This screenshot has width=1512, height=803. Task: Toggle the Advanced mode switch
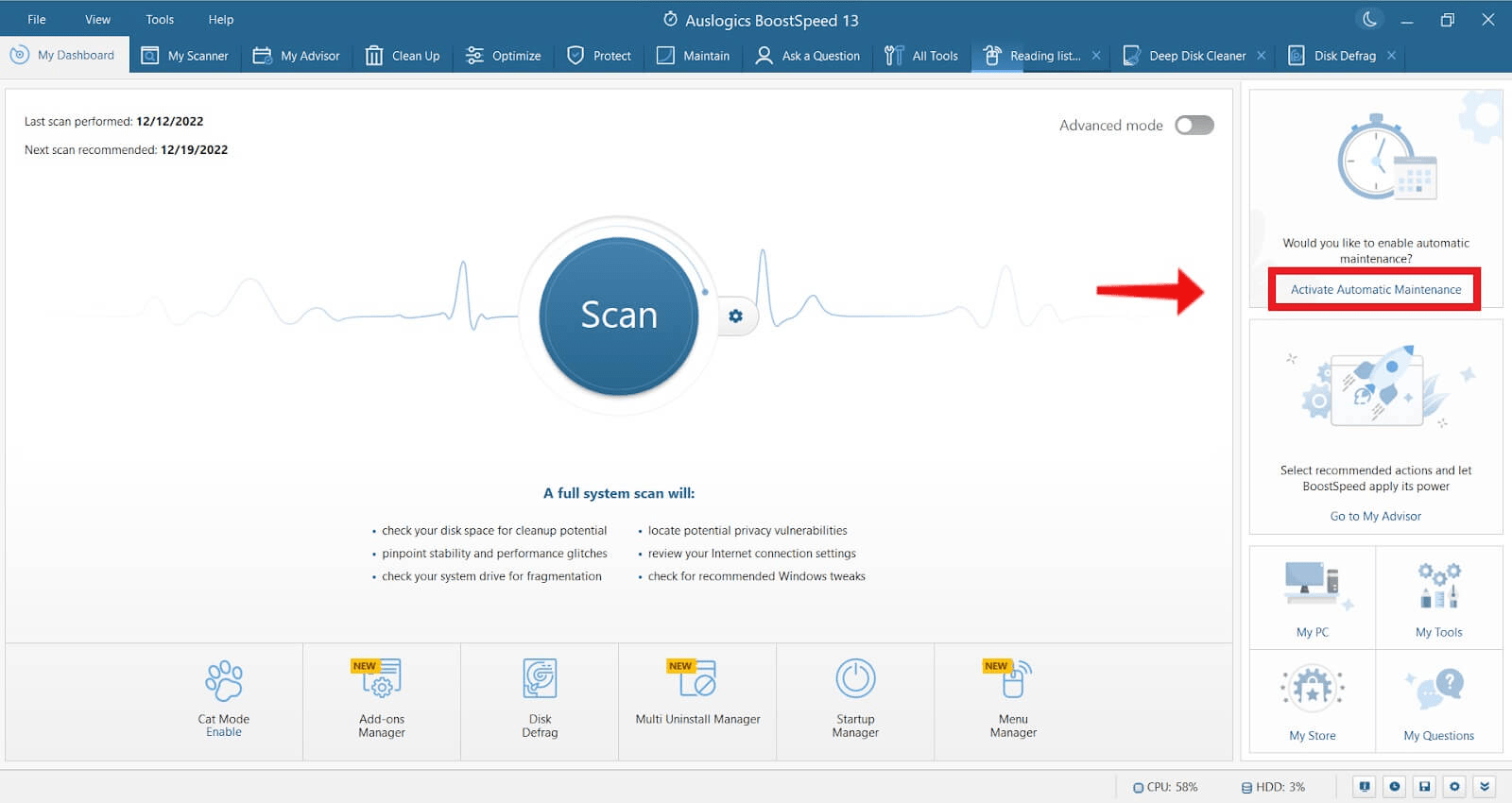tap(1194, 126)
